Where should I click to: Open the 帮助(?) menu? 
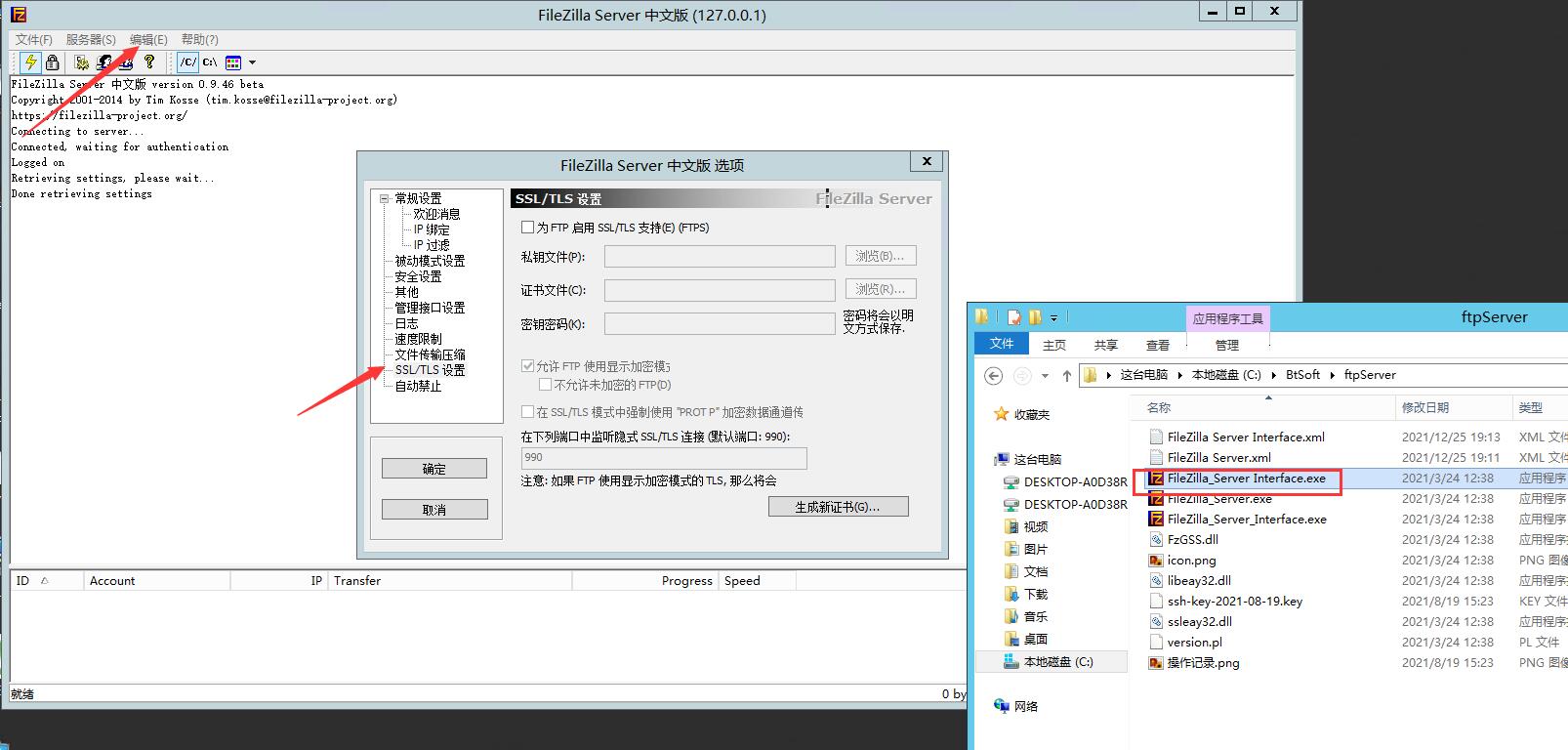pyautogui.click(x=199, y=39)
